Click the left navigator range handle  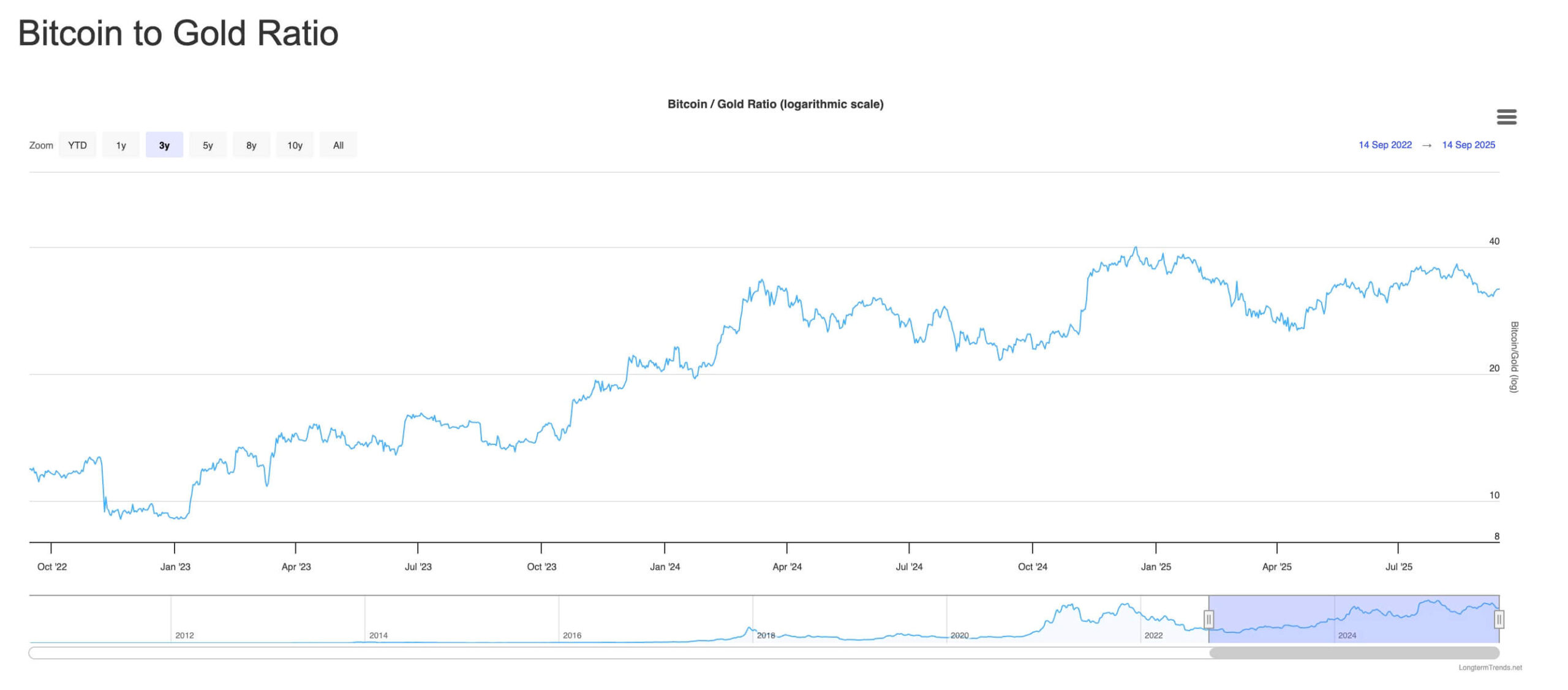coord(1208,619)
